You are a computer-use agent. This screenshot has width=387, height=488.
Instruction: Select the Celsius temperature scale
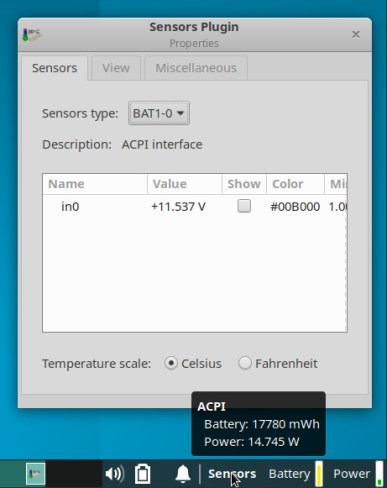171,363
